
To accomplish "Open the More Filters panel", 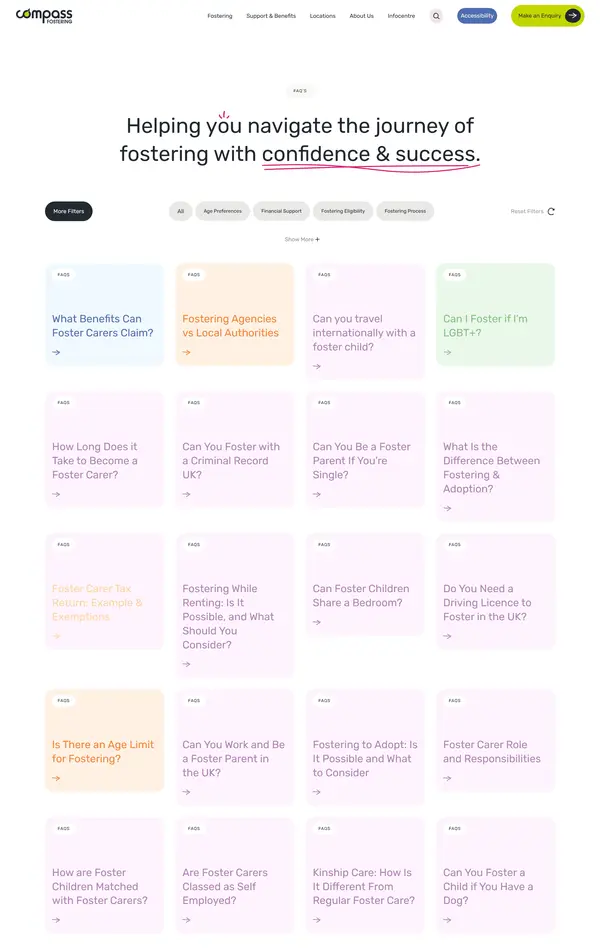I will click(x=69, y=211).
